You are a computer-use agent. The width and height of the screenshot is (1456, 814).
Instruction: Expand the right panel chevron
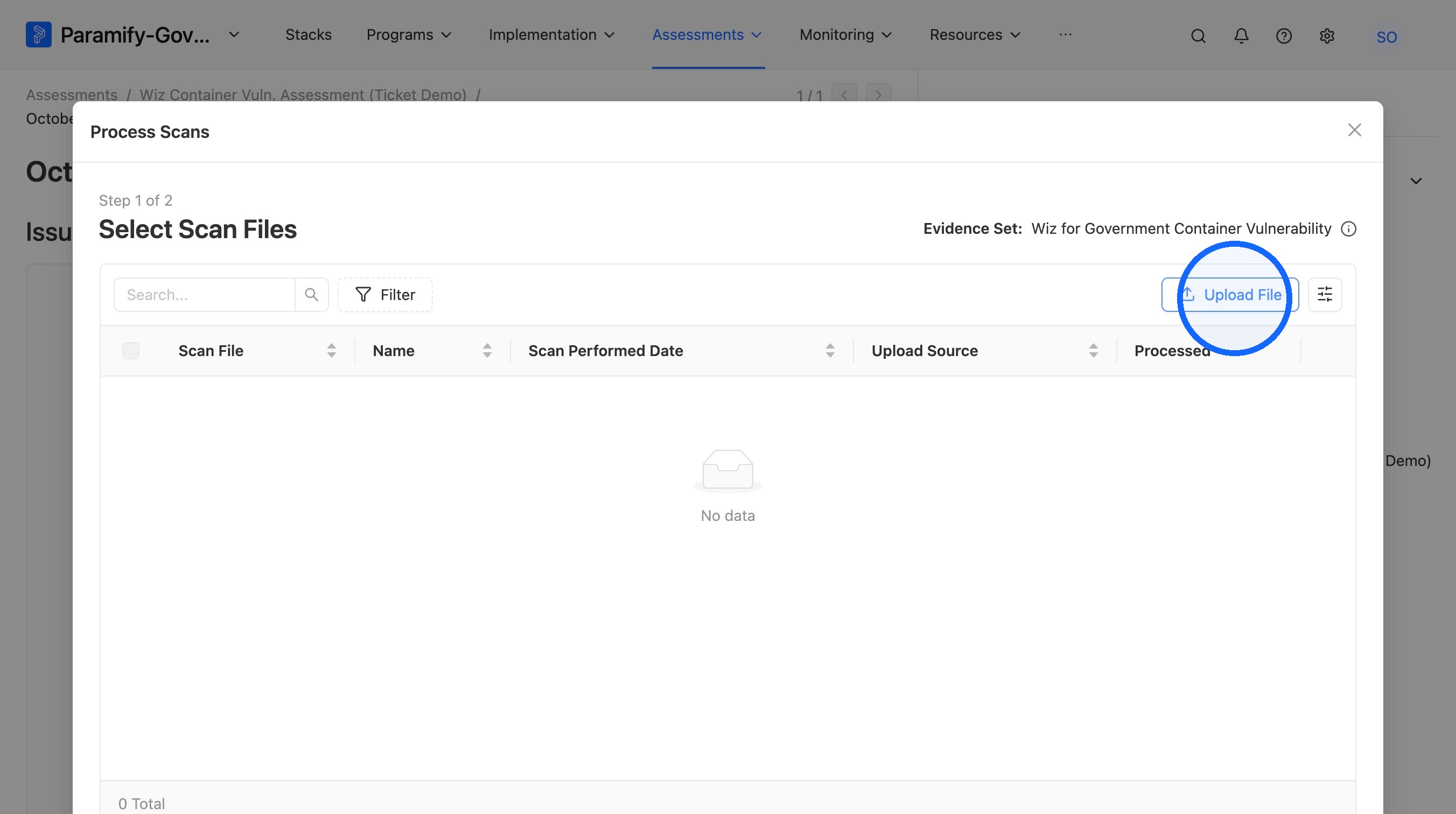[1416, 181]
